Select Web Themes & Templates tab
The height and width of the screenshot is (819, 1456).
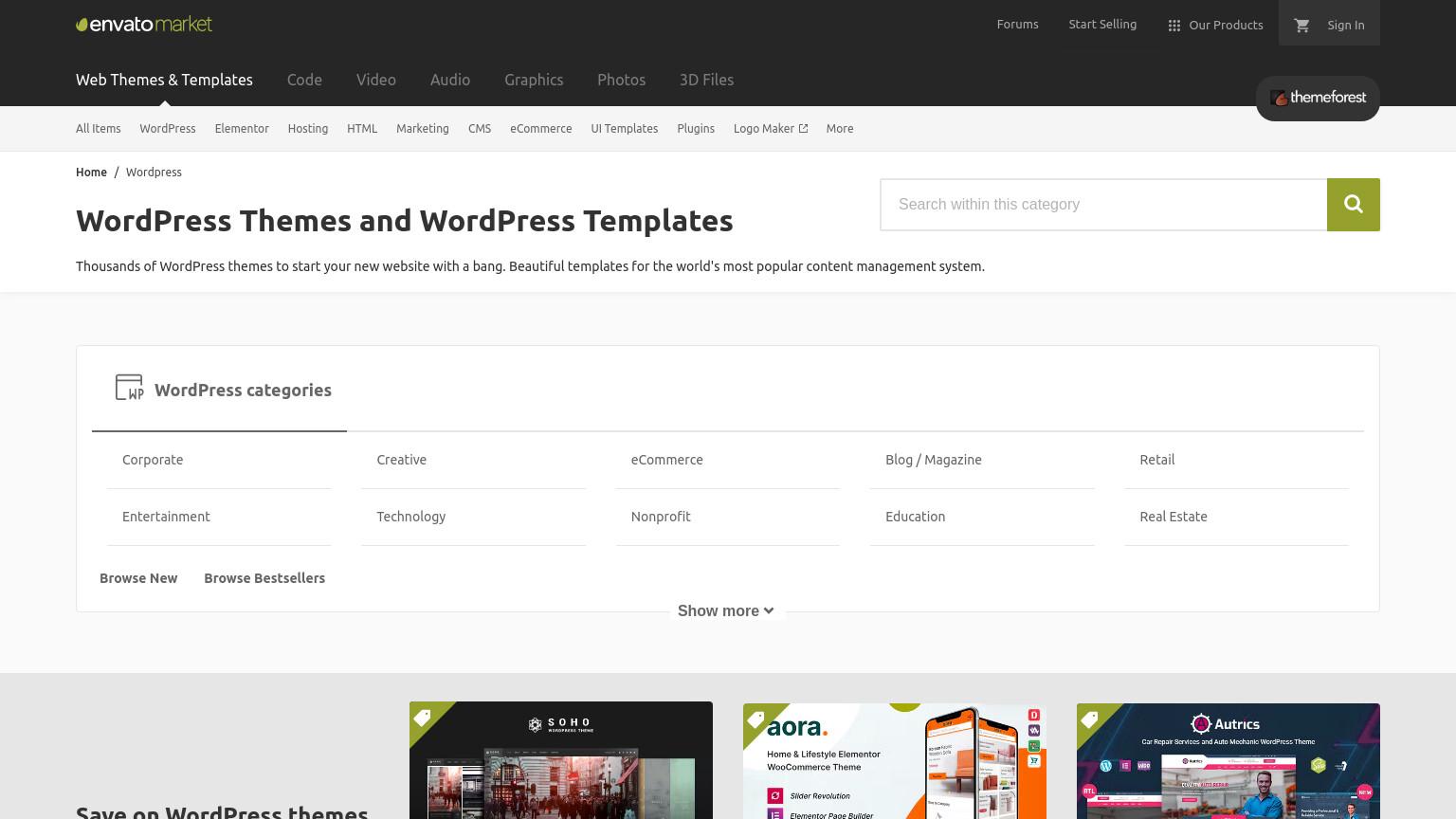pyautogui.click(x=164, y=80)
